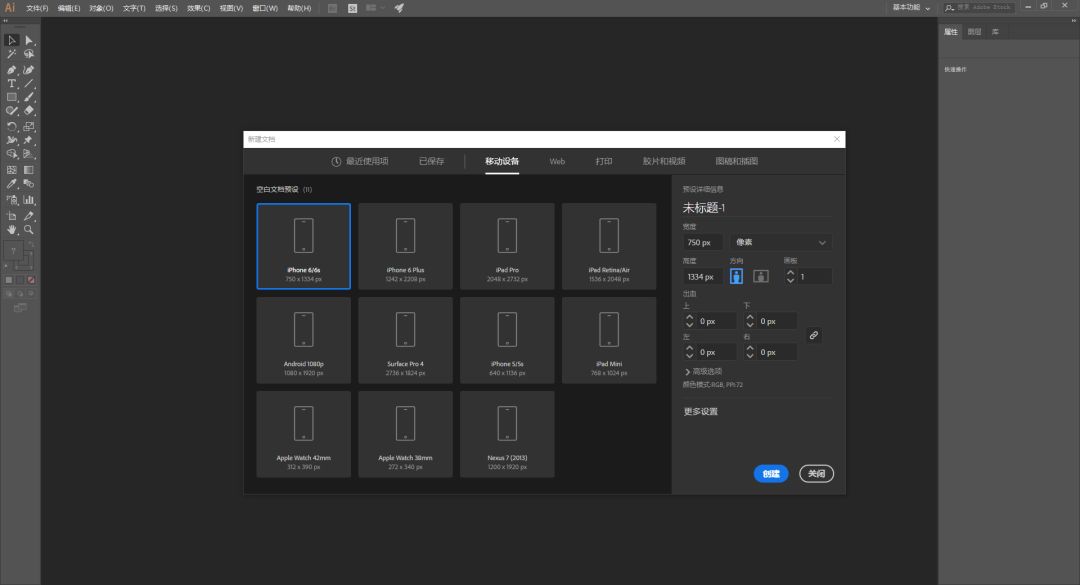Choose the iPad Pro preset thumbnail
1080x585 pixels.
click(507, 245)
